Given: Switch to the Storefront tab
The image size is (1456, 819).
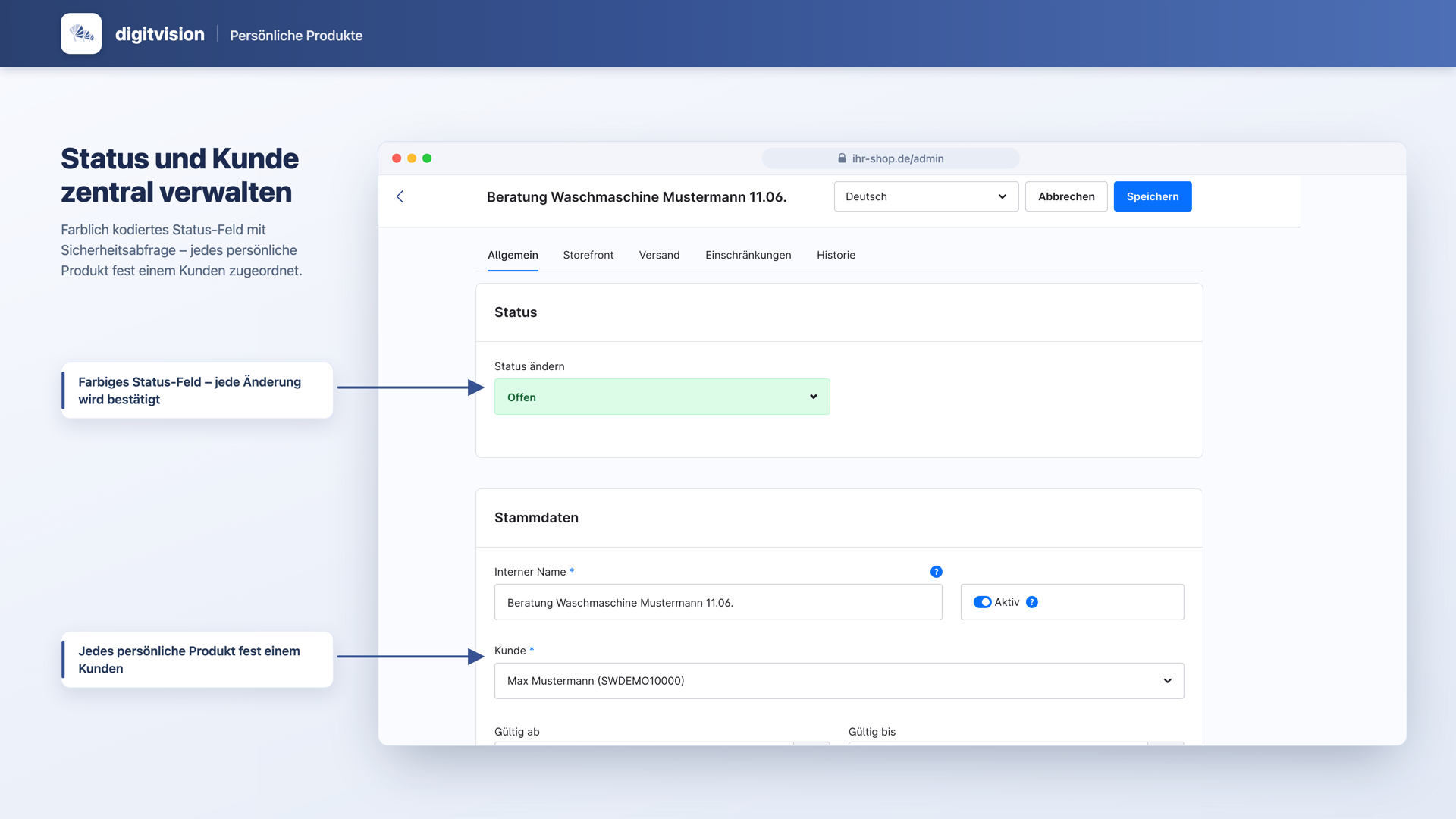Looking at the screenshot, I should tap(588, 255).
